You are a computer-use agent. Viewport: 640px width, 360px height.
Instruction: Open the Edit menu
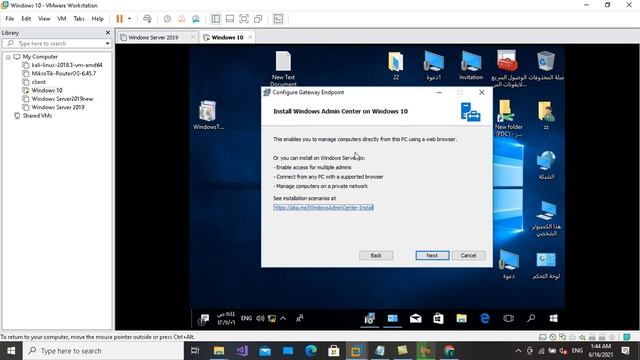coord(26,19)
